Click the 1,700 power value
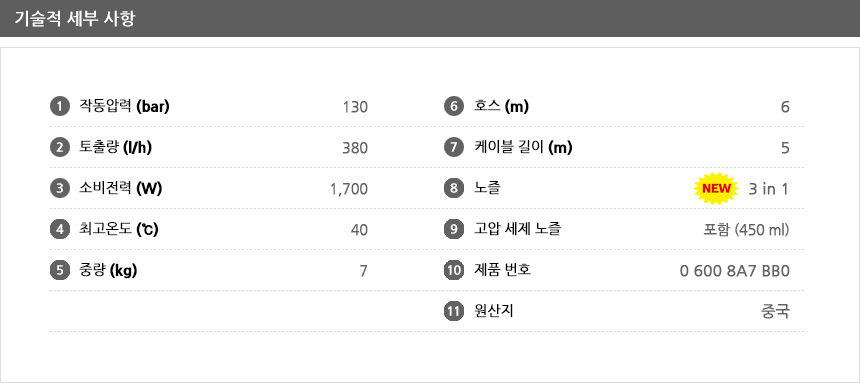The image size is (860, 383). (349, 189)
